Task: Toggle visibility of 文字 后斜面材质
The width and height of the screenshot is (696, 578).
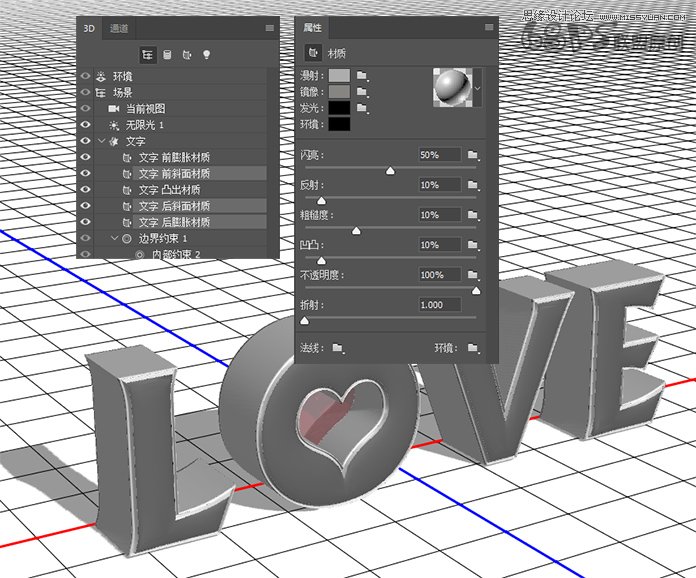Action: [x=85, y=206]
